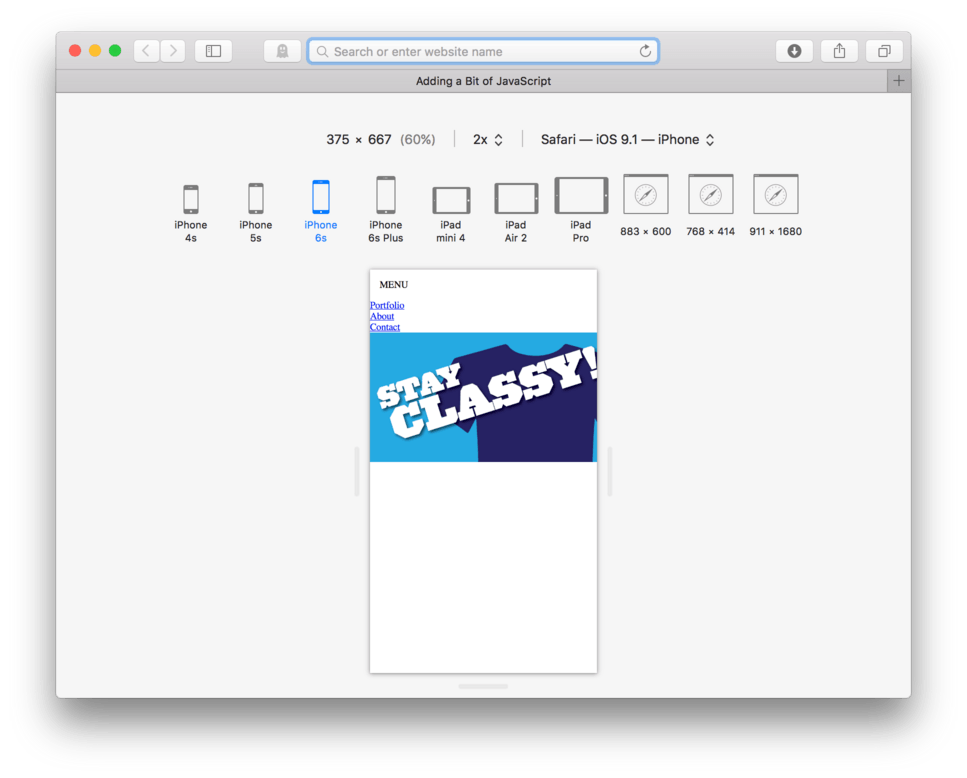Click the 375 × 667 dimensions text
The width and height of the screenshot is (967, 778).
359,140
